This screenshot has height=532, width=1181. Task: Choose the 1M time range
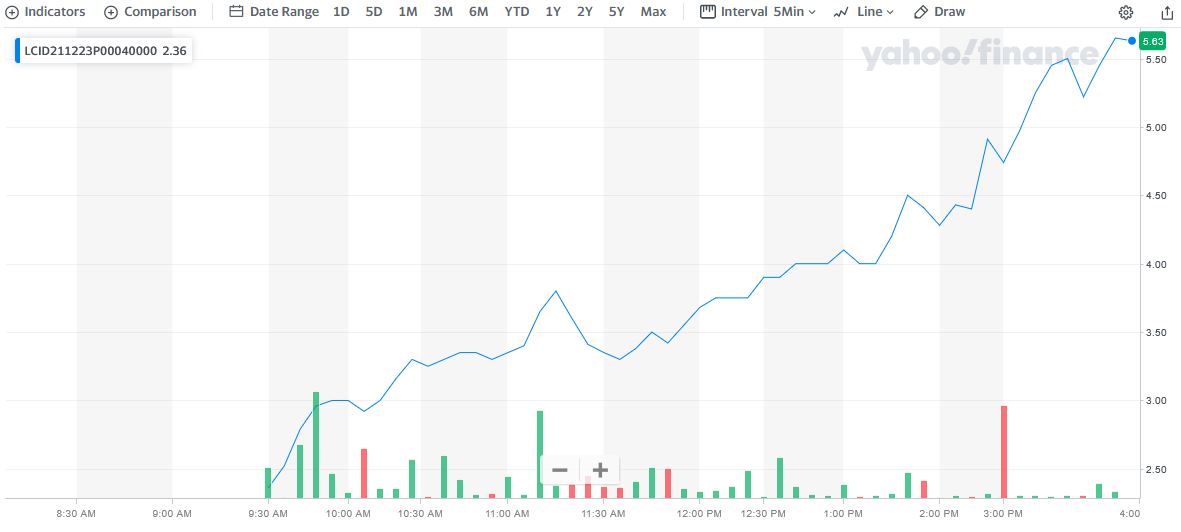[408, 12]
